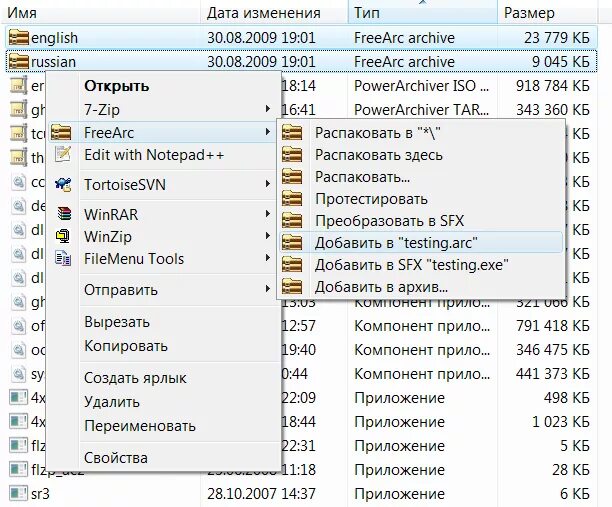Viewport: 612px width, 507px height.
Task: Click the FreeArc icon beside english file
Action: click(18, 38)
